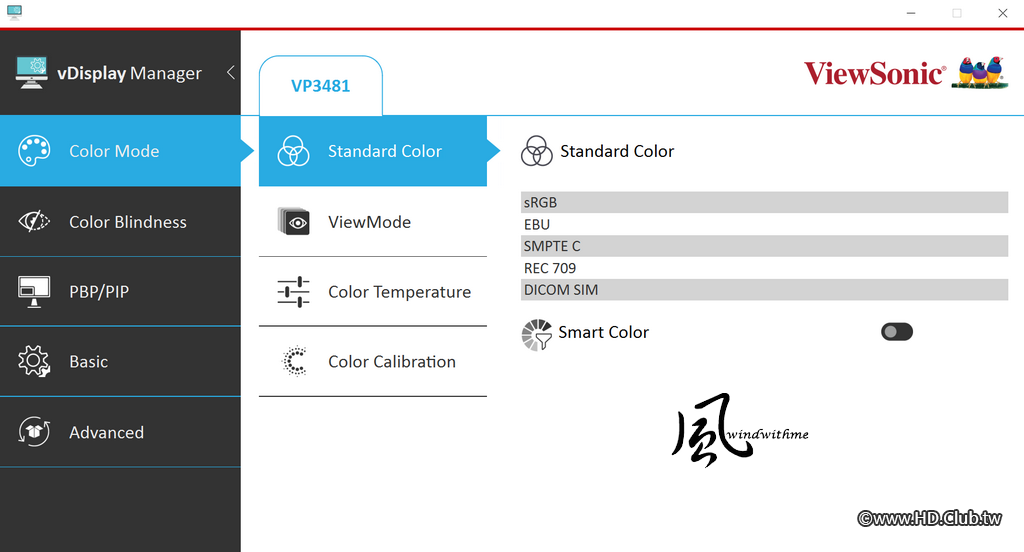
Task: Click the ViewSonic birds logo
Action: pos(980,73)
